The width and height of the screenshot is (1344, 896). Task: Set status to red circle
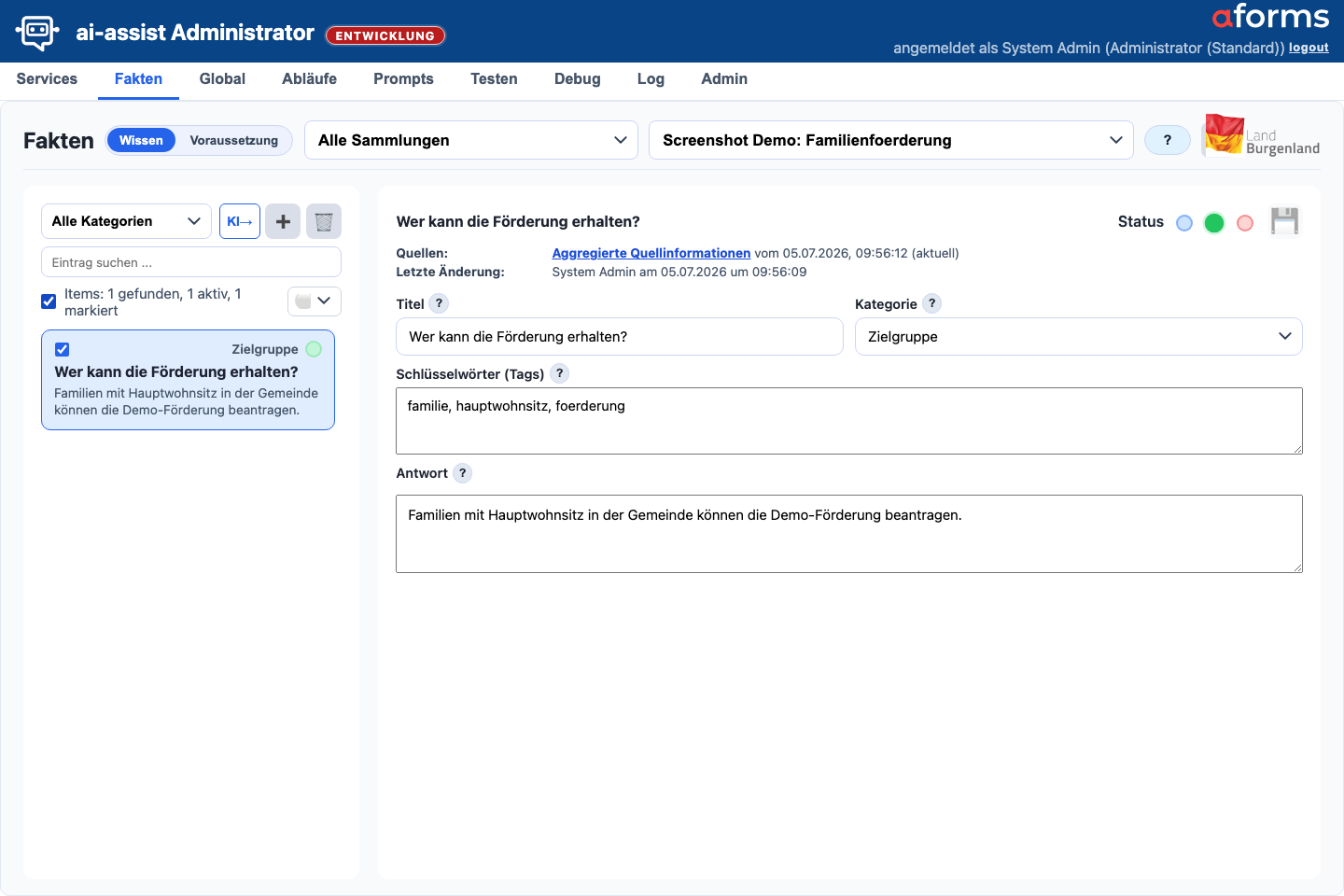[x=1245, y=223]
